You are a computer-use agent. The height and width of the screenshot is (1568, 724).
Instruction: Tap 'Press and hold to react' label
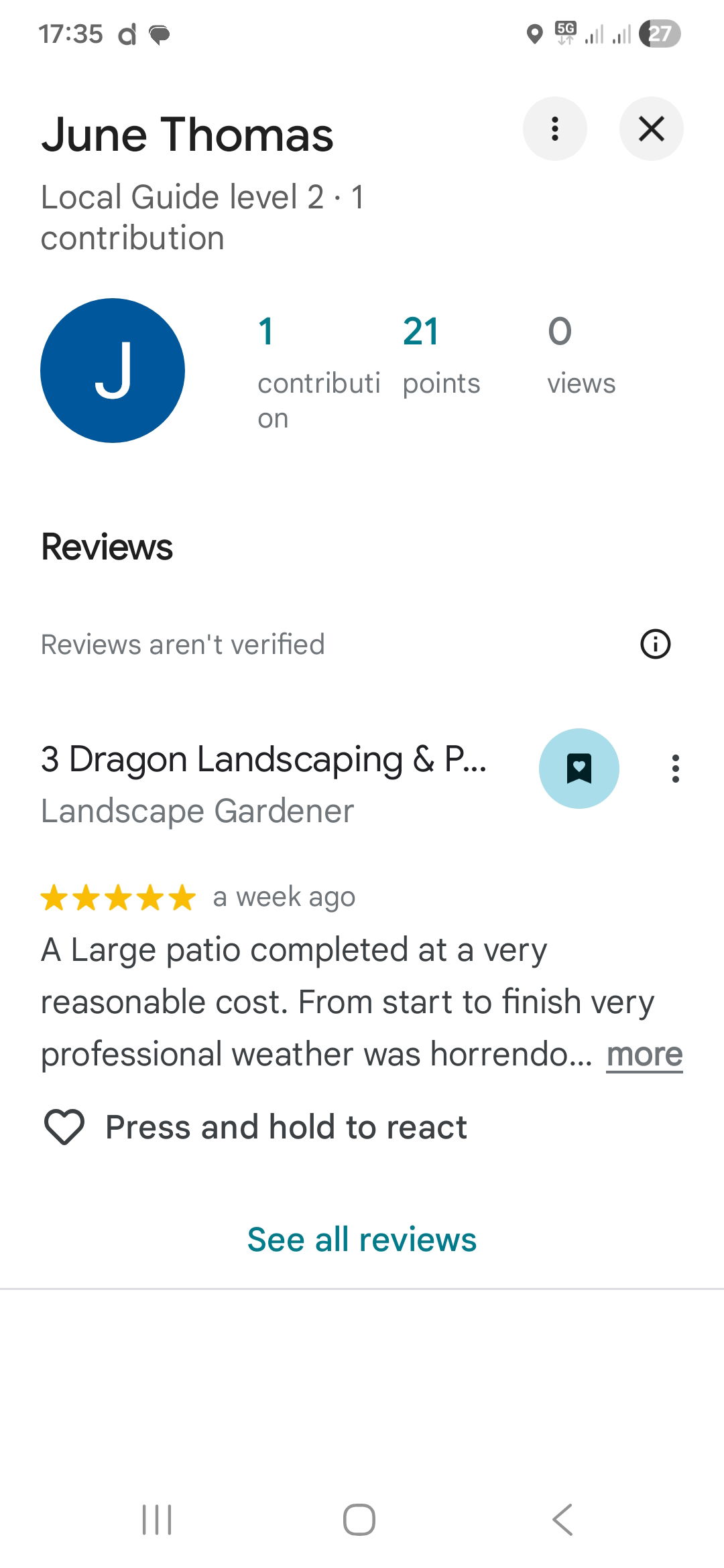pos(286,1127)
